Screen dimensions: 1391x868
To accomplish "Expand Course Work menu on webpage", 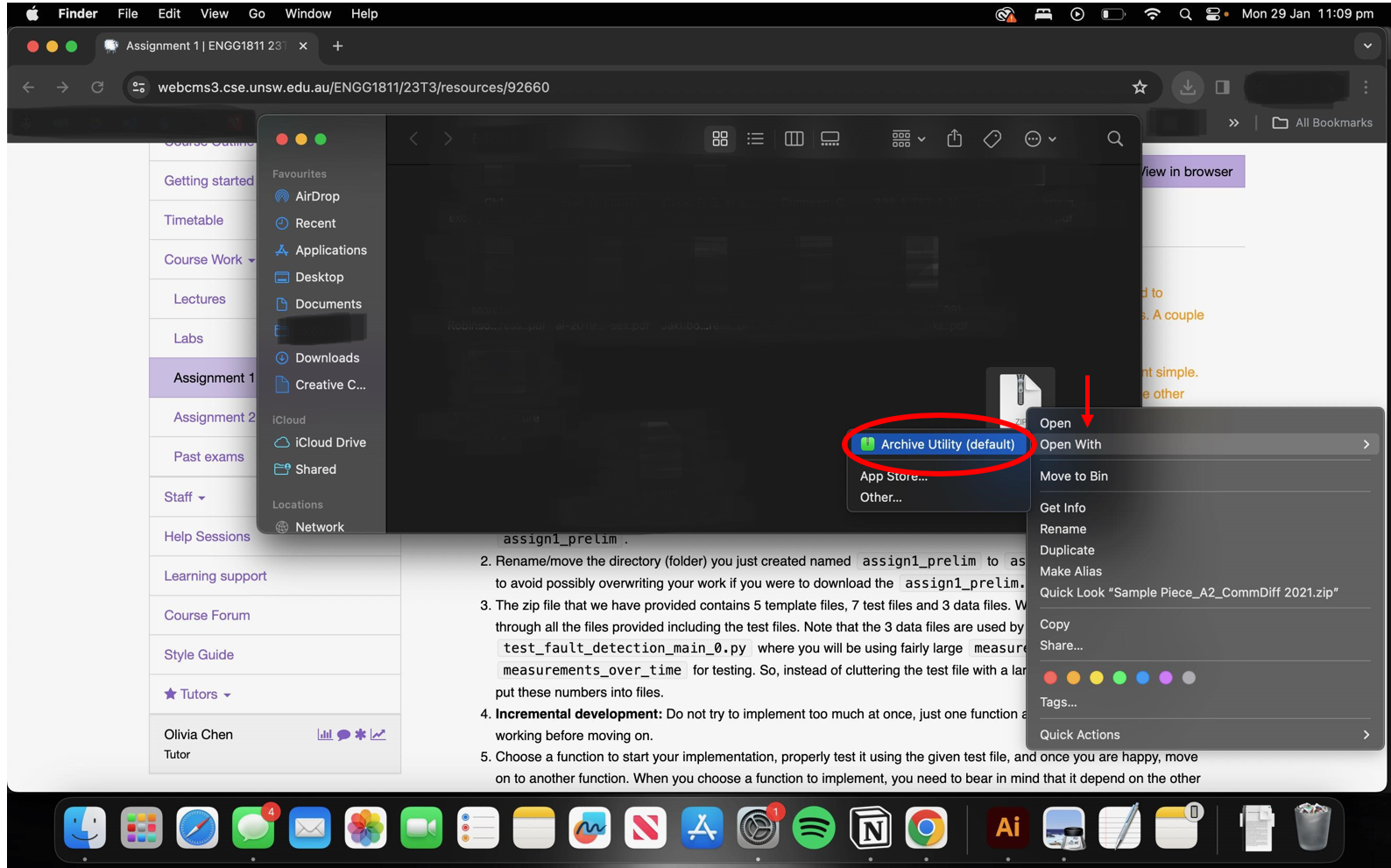I will [210, 259].
